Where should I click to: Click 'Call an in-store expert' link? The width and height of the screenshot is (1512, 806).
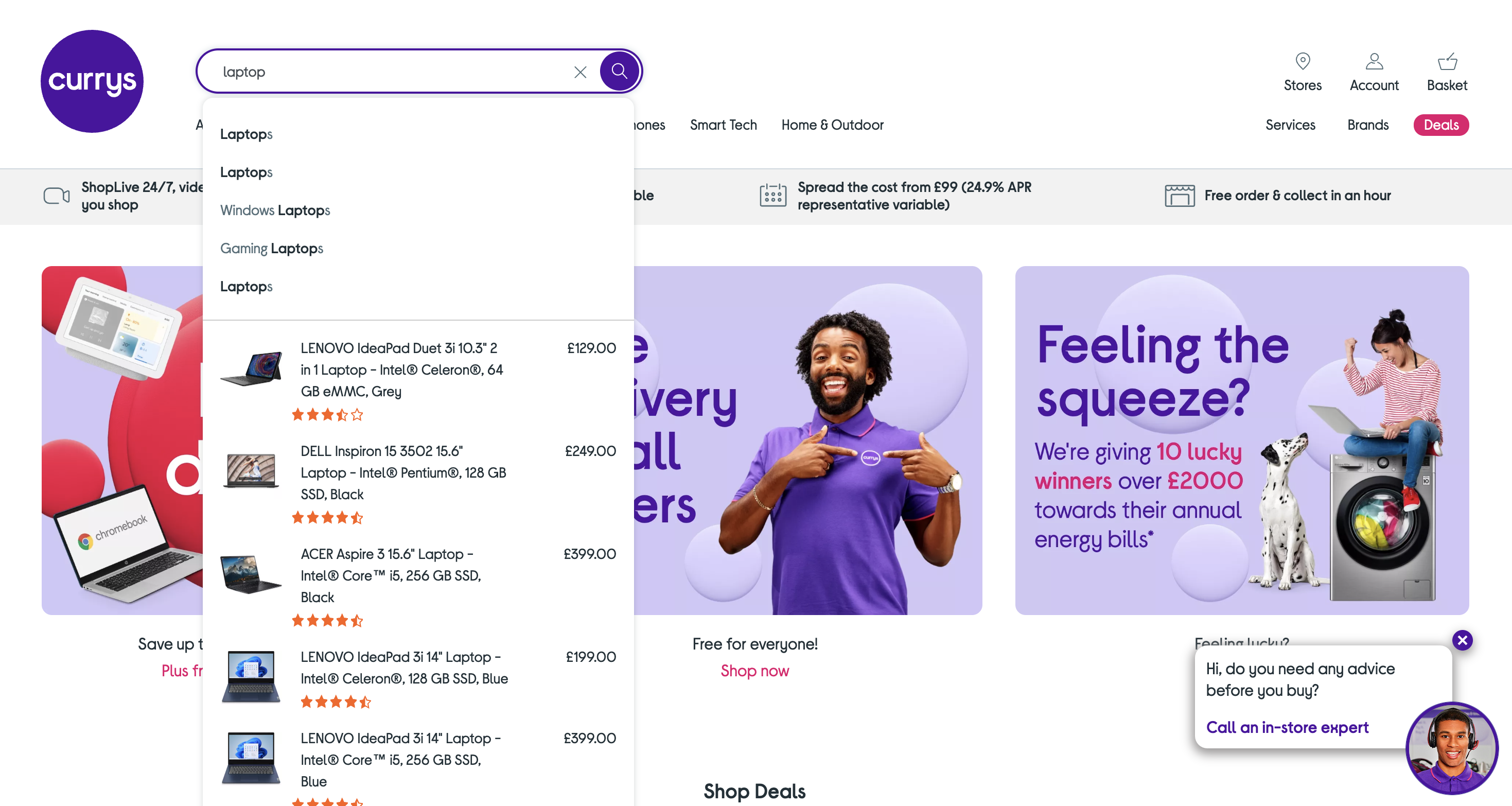1287,728
